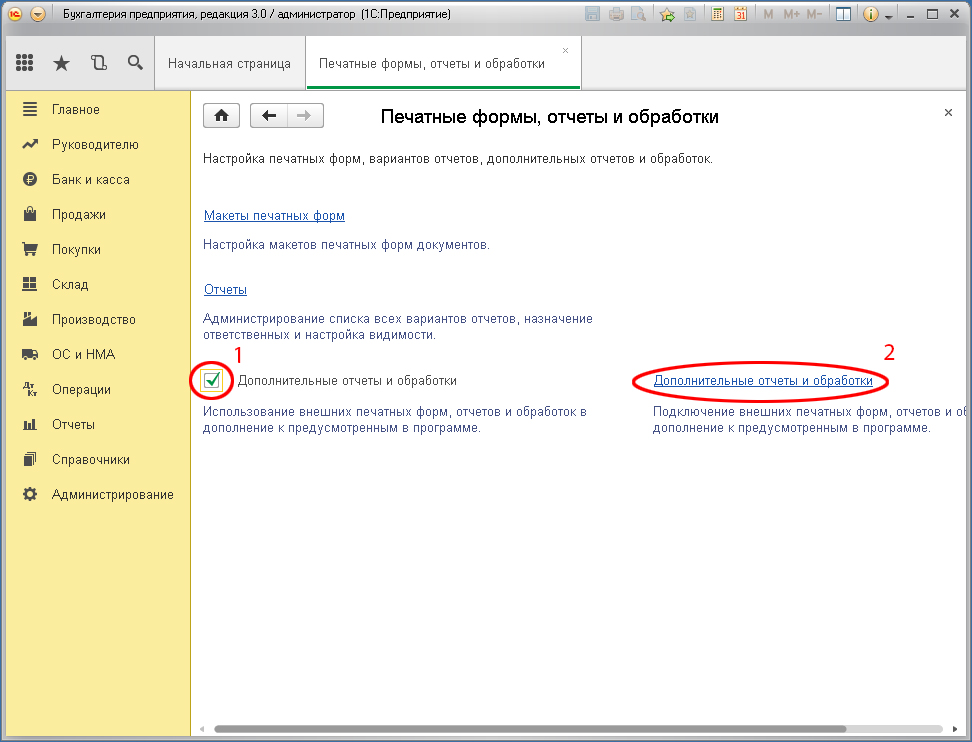The image size is (972, 742).
Task: Open the panel layout settings icon
Action: point(843,14)
